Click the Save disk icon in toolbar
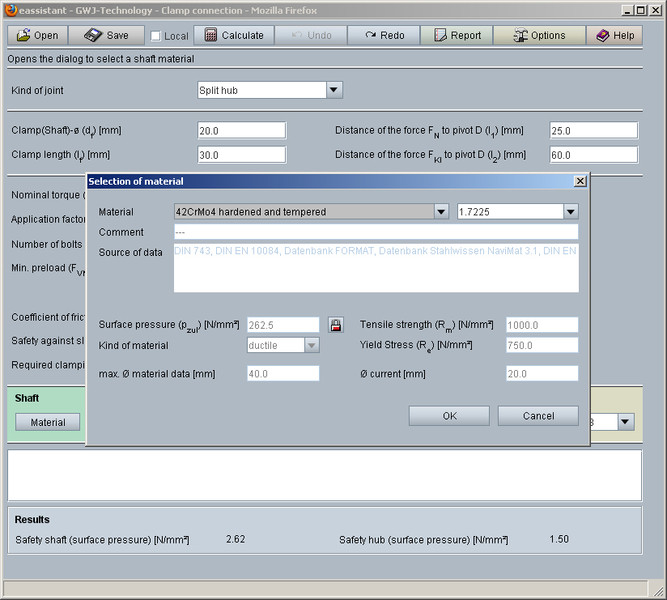 (93, 35)
